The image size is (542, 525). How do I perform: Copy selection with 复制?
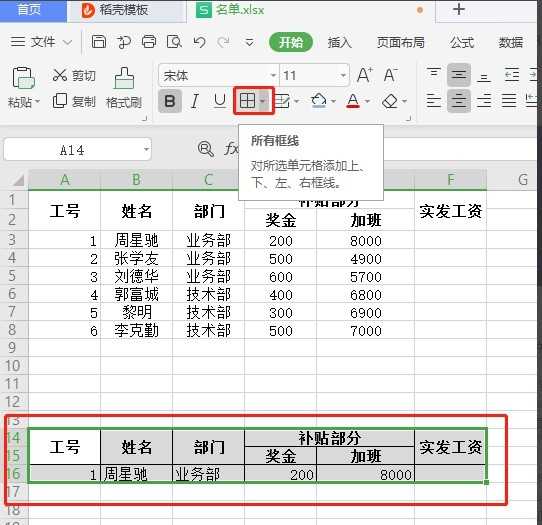click(x=74, y=101)
